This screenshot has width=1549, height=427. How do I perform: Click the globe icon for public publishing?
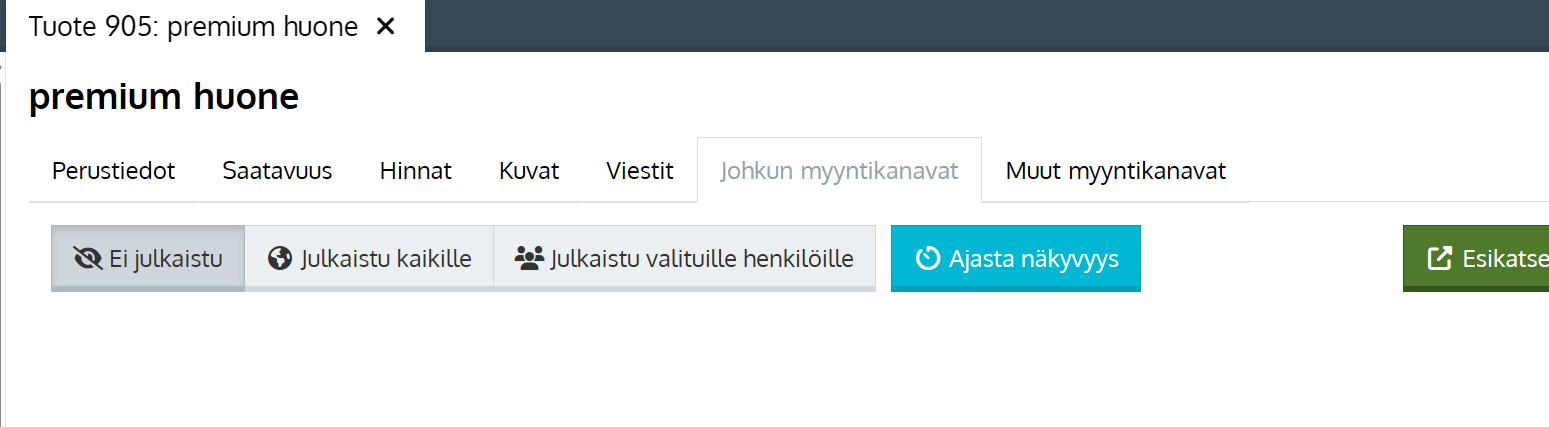[x=280, y=259]
